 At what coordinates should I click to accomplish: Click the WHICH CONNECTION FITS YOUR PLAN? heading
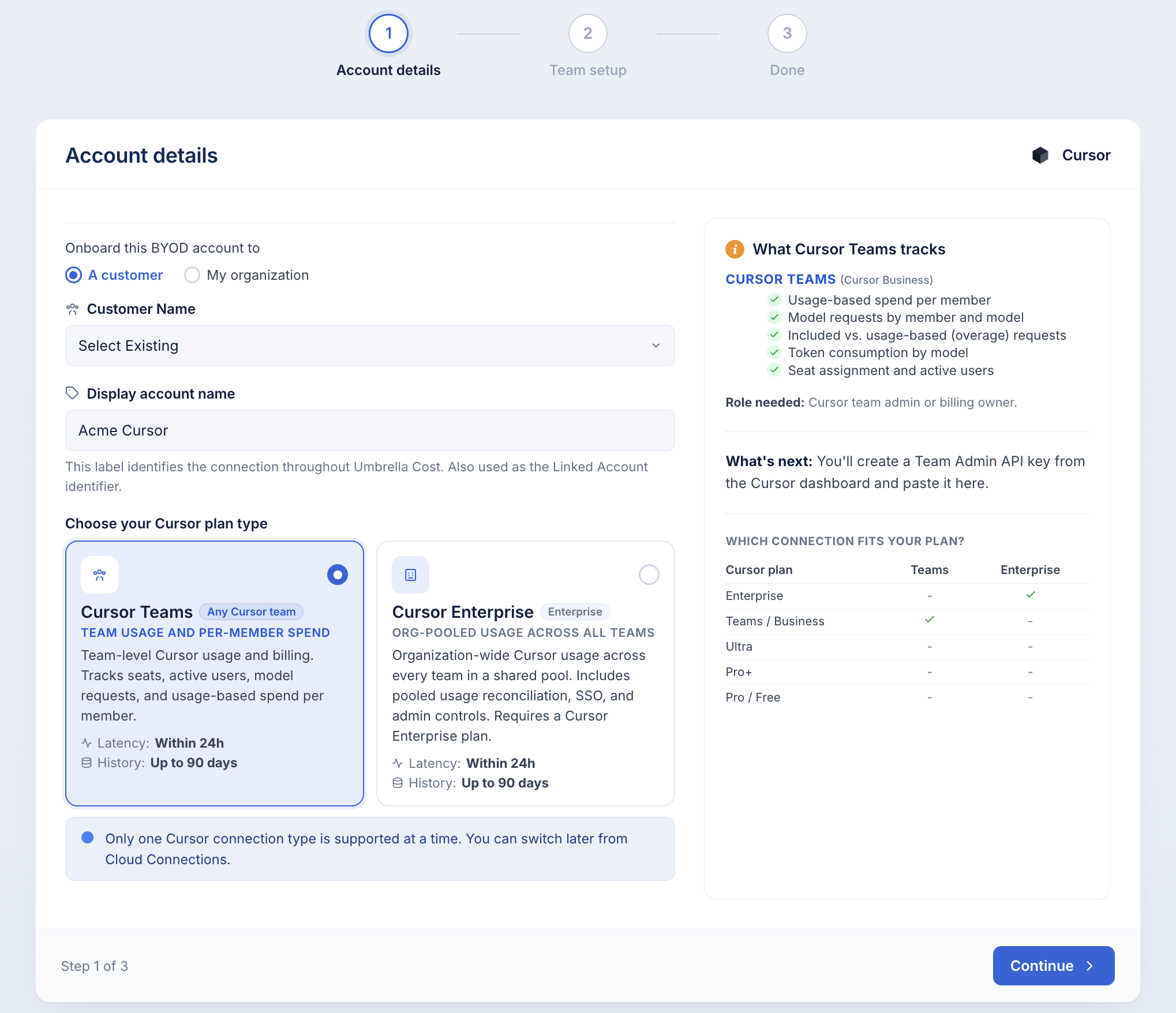pyautogui.click(x=845, y=541)
